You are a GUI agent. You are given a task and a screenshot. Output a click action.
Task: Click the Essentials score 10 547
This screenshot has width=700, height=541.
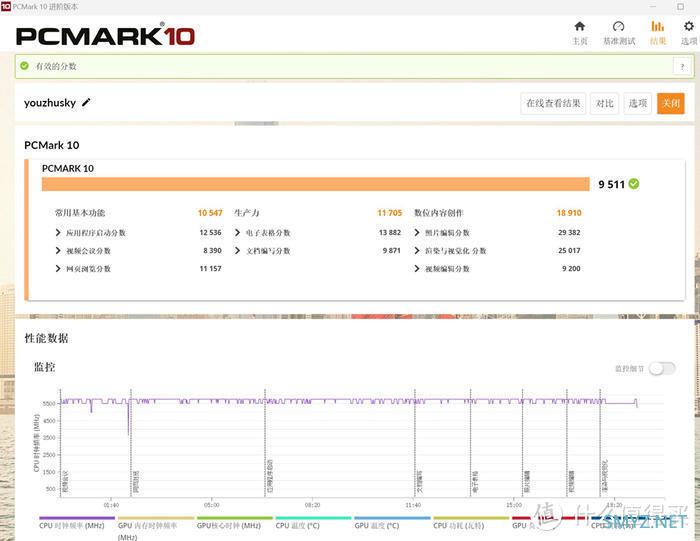tap(210, 213)
